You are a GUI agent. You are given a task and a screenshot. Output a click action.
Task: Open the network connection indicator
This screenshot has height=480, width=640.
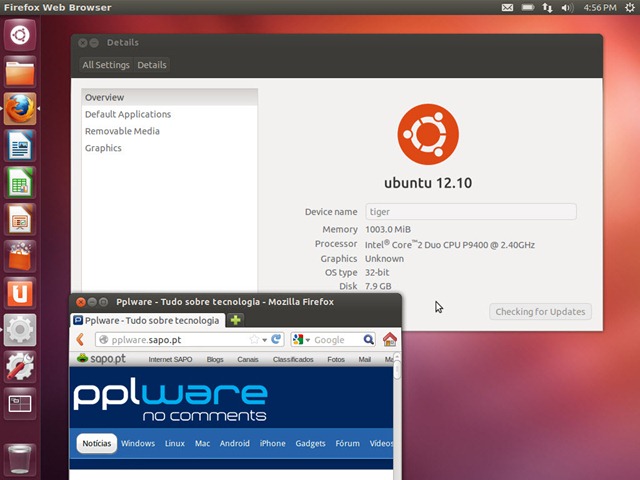click(547, 7)
